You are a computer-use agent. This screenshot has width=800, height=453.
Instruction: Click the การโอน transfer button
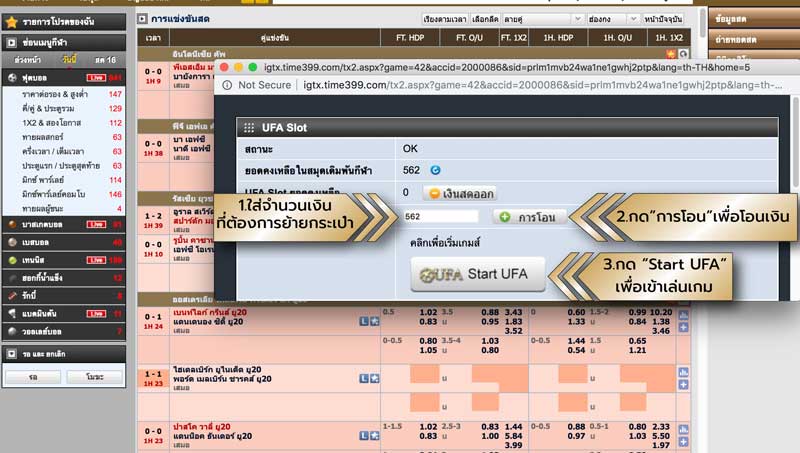pyautogui.click(x=529, y=217)
